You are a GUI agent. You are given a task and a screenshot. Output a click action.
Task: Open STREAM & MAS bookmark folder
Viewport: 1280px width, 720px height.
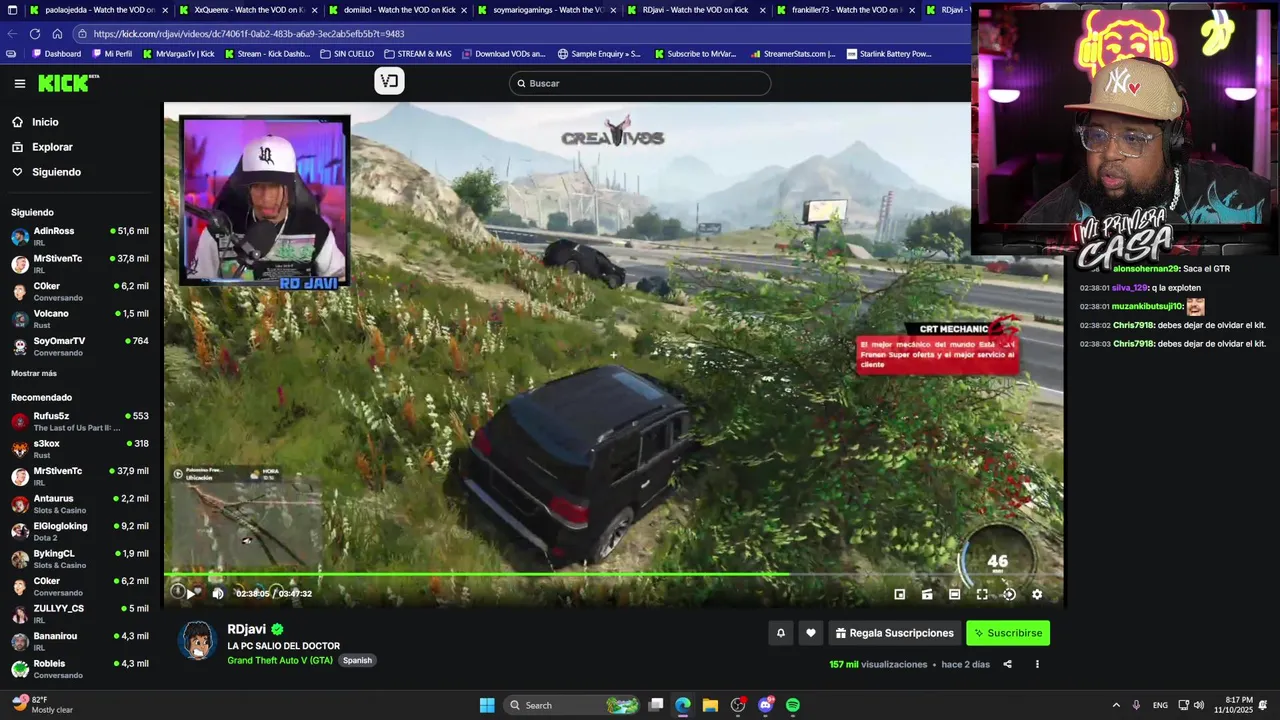[417, 54]
